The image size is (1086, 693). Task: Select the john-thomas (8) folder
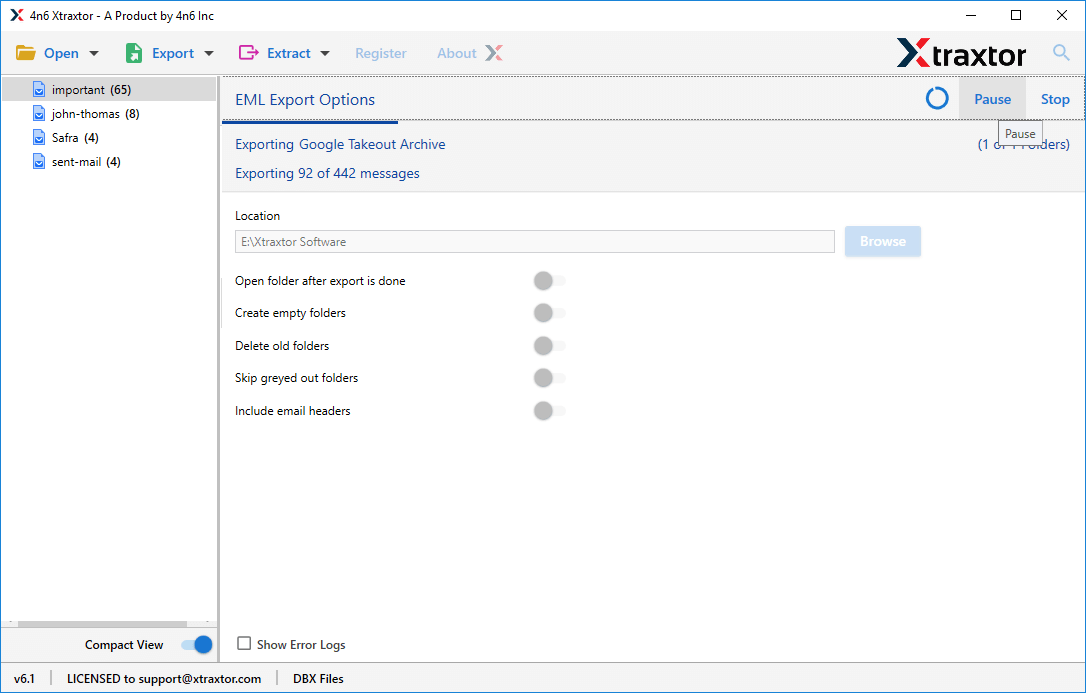tap(109, 114)
